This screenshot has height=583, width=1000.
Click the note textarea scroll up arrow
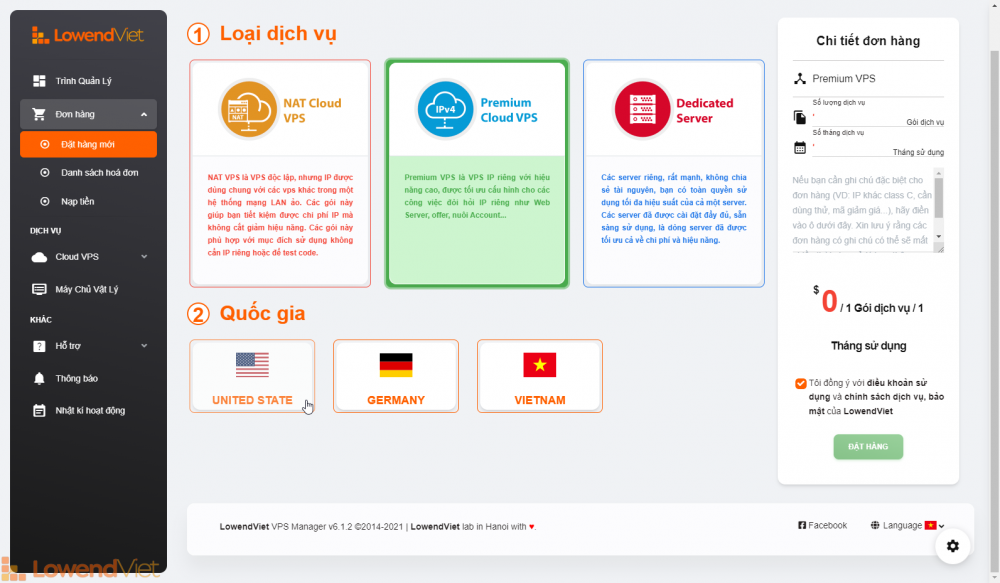pos(939,173)
